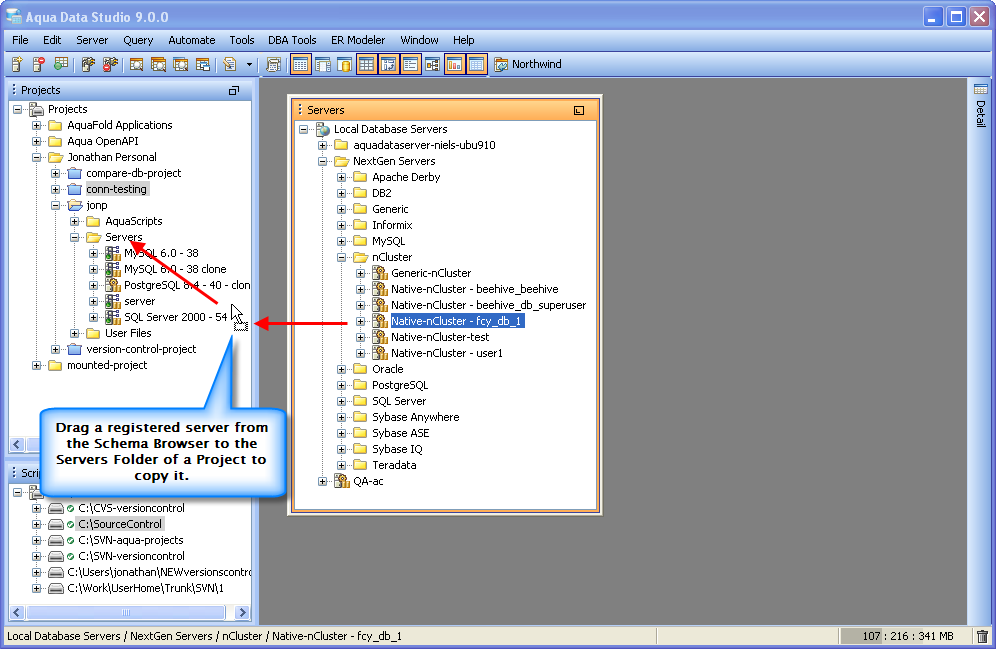Select Native-nCluster - beehive_beehive server

pos(474,289)
